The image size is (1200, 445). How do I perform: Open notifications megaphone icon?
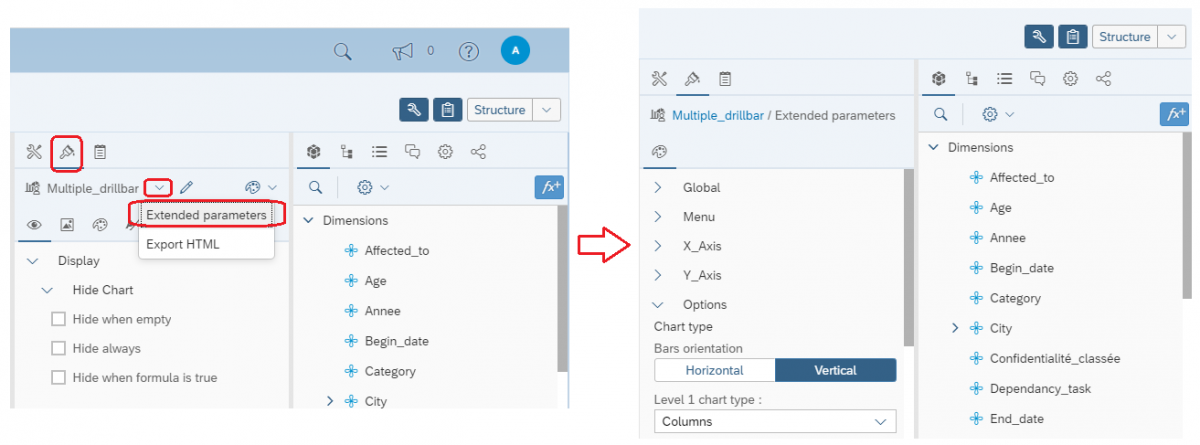(403, 51)
